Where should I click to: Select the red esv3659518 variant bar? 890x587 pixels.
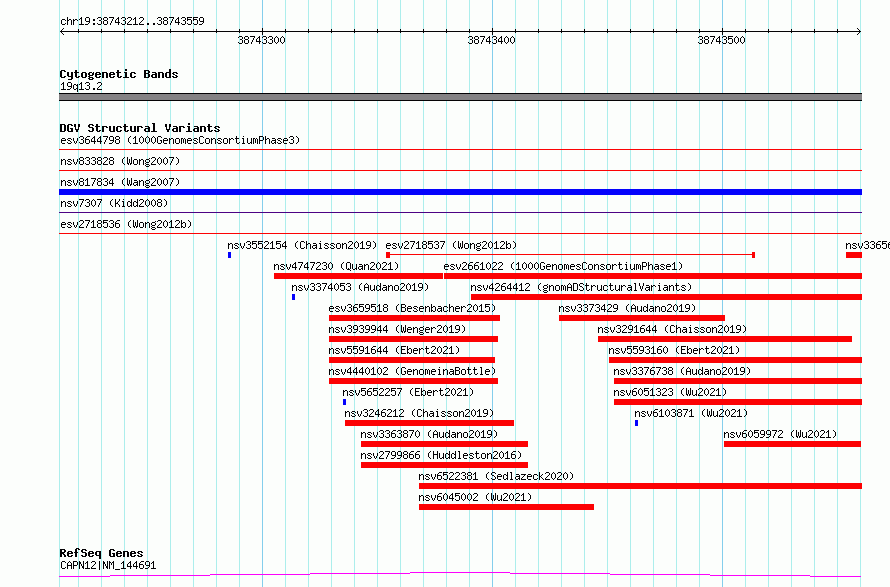click(x=414, y=318)
